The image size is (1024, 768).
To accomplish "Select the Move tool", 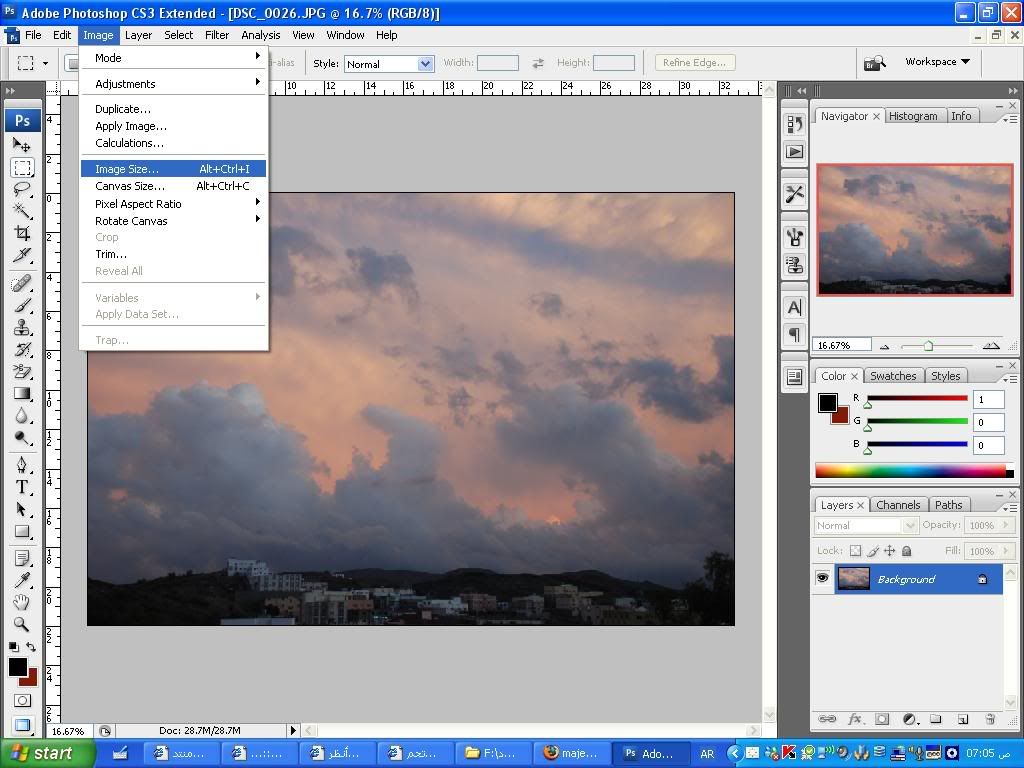I will coord(22,145).
